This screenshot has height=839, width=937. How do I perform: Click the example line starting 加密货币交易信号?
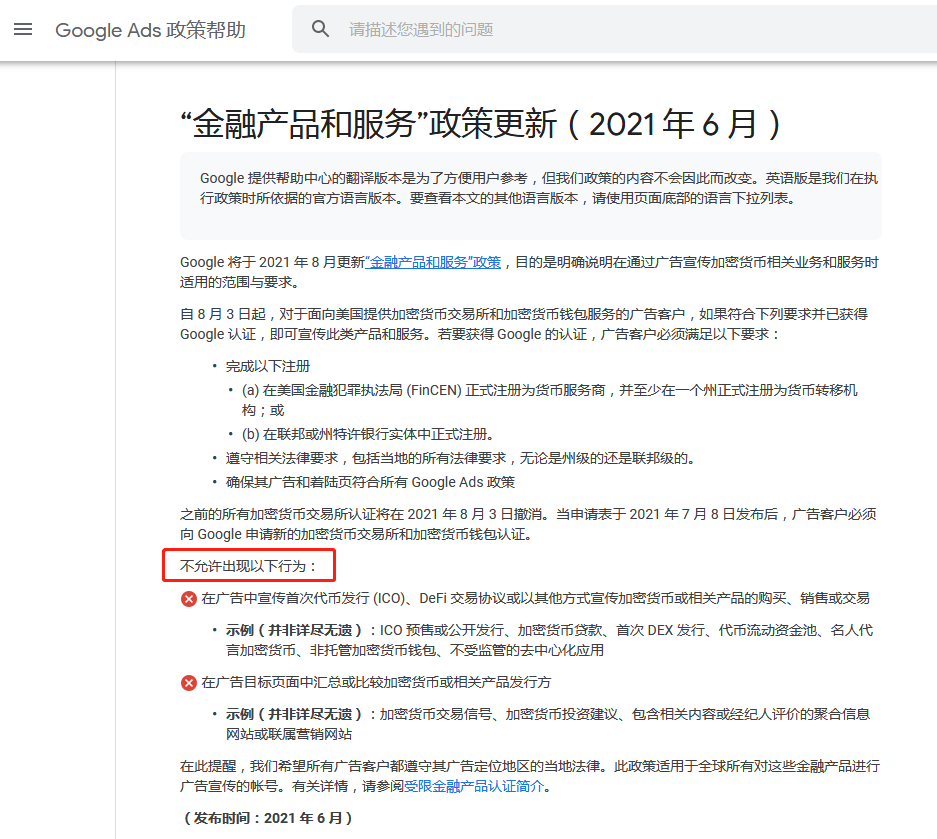tap(547, 724)
